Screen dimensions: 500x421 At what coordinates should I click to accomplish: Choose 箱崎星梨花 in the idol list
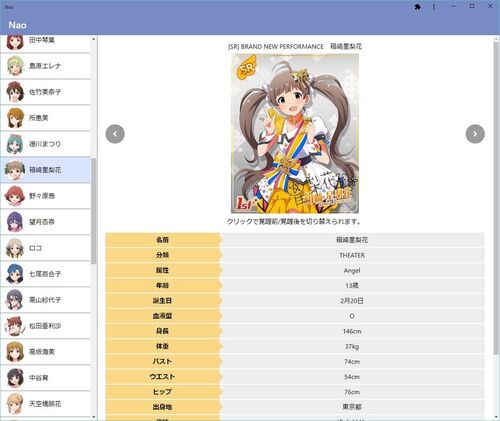45,170
